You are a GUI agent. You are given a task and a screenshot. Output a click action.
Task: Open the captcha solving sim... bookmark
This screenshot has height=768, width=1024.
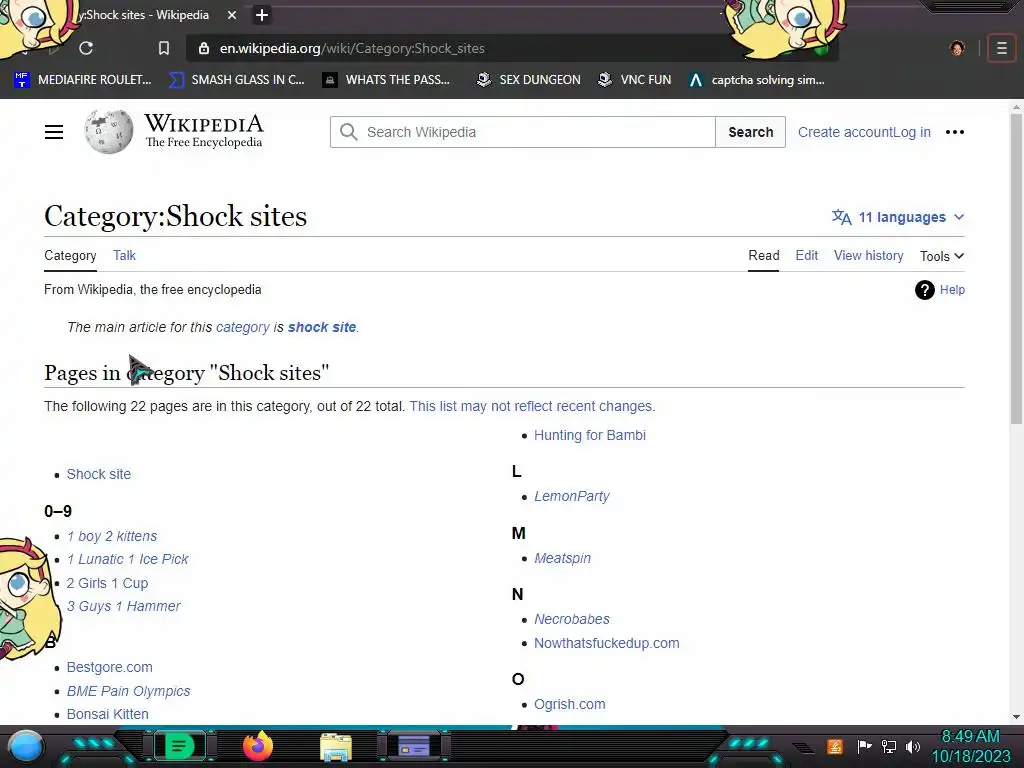757,80
